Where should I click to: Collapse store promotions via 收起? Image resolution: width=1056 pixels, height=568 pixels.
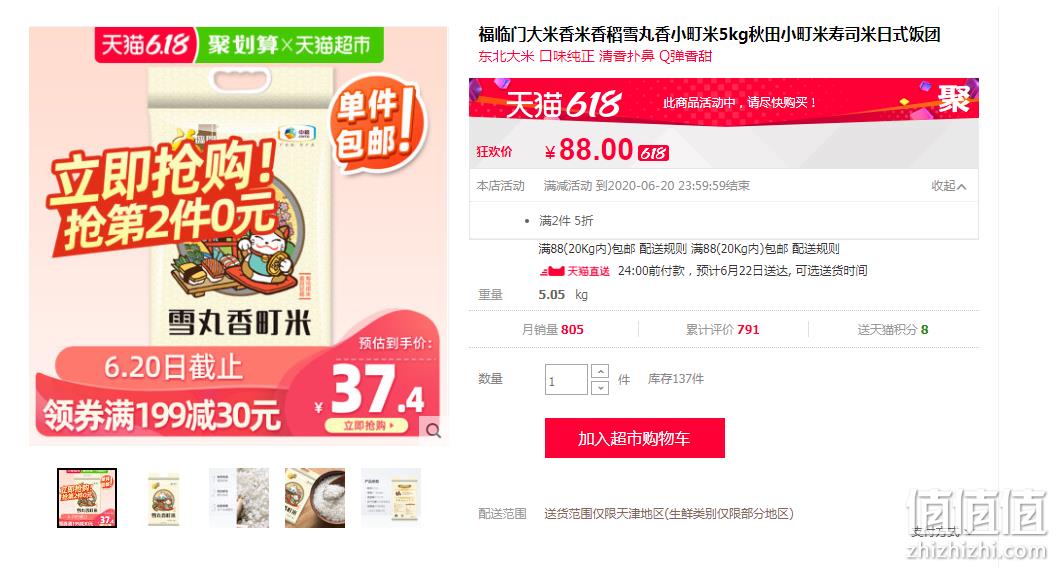point(949,186)
